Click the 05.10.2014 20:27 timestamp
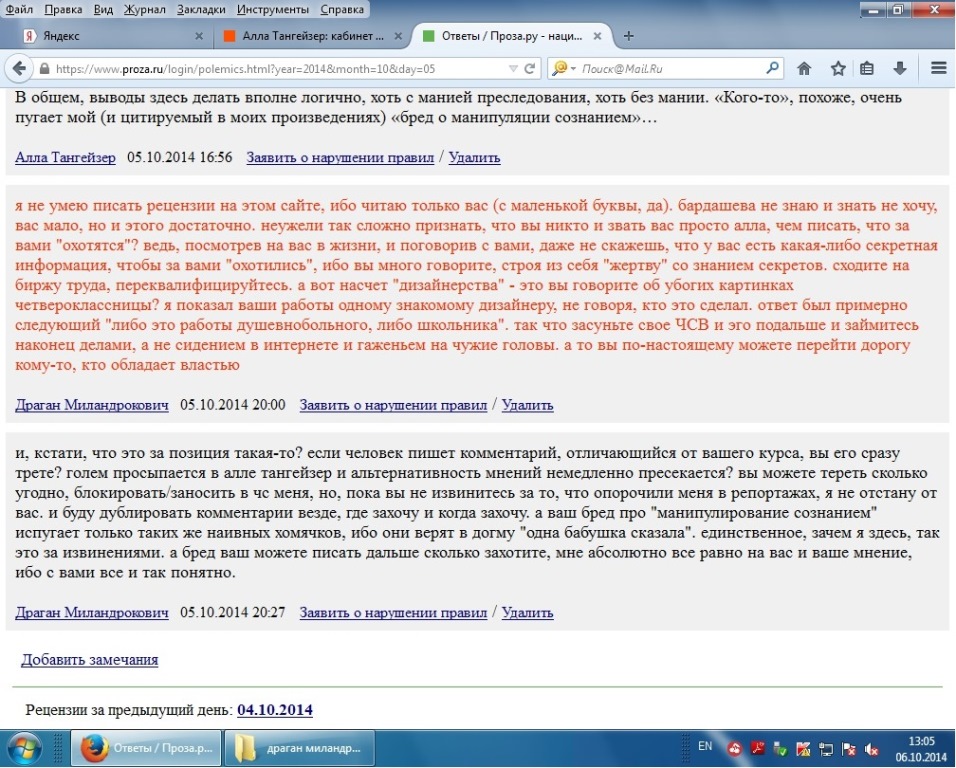The height and width of the screenshot is (768, 956). pyautogui.click(x=233, y=613)
